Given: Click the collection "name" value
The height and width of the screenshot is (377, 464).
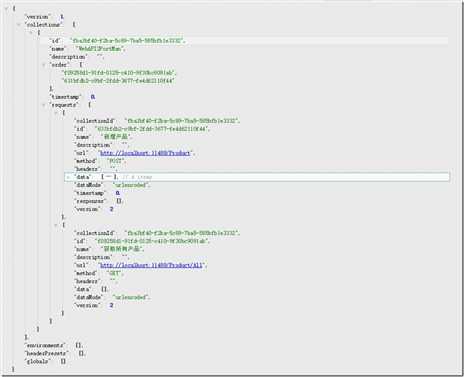Looking at the screenshot, I should click(x=100, y=49).
